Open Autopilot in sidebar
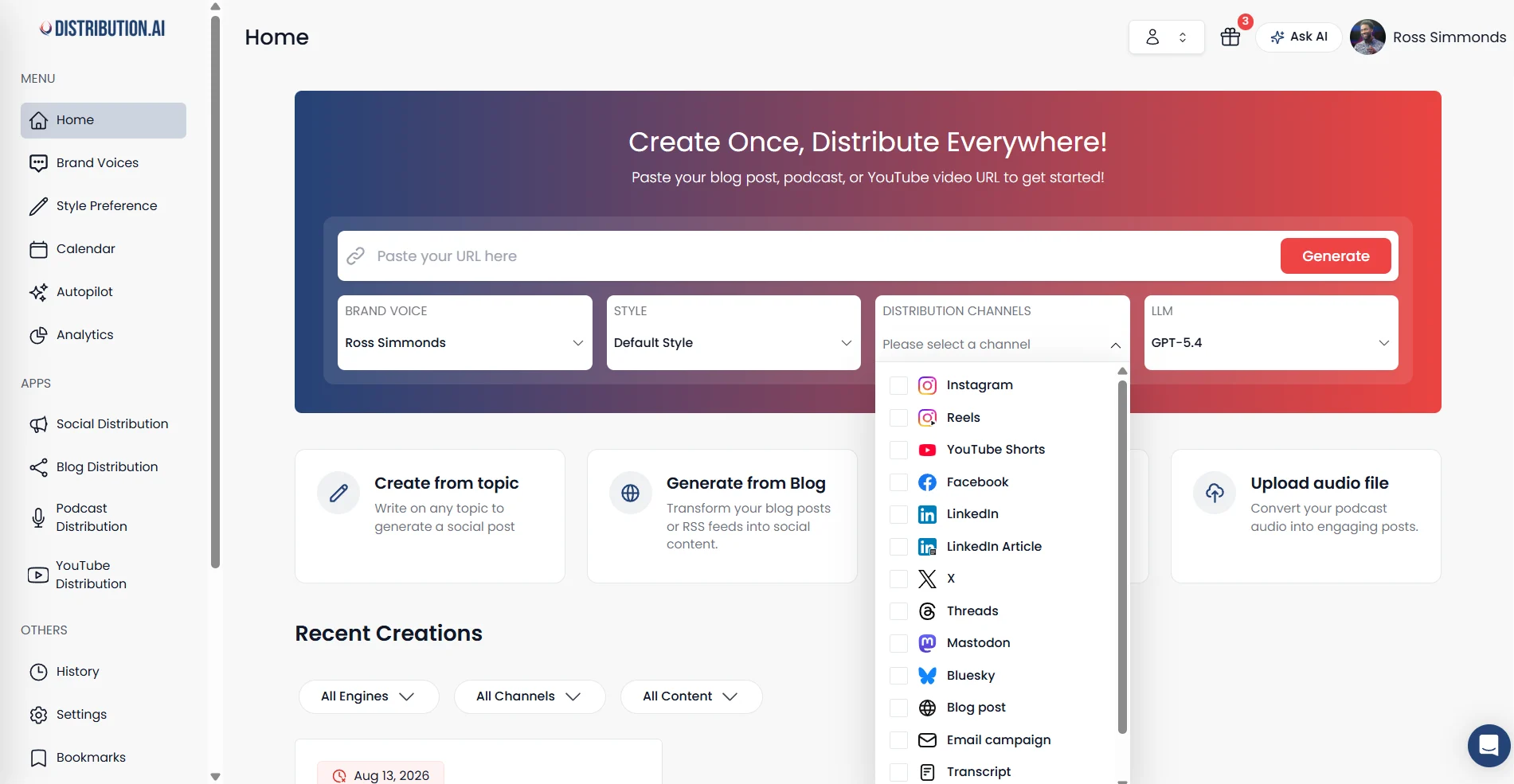The width and height of the screenshot is (1514, 784). point(104,292)
